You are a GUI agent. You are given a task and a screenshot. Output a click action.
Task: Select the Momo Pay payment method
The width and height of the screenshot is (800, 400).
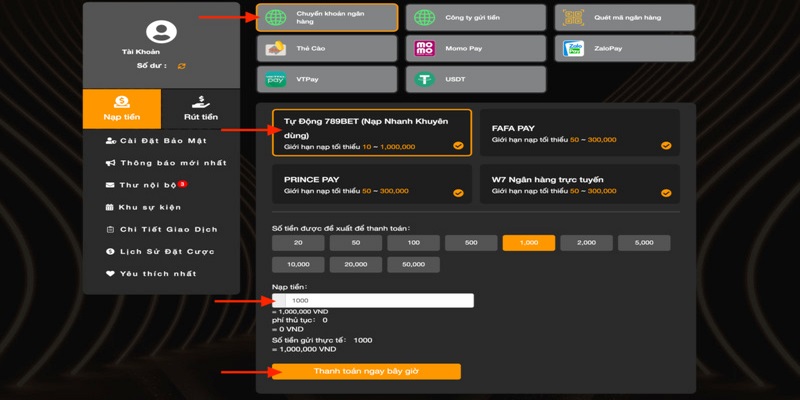tap(475, 48)
